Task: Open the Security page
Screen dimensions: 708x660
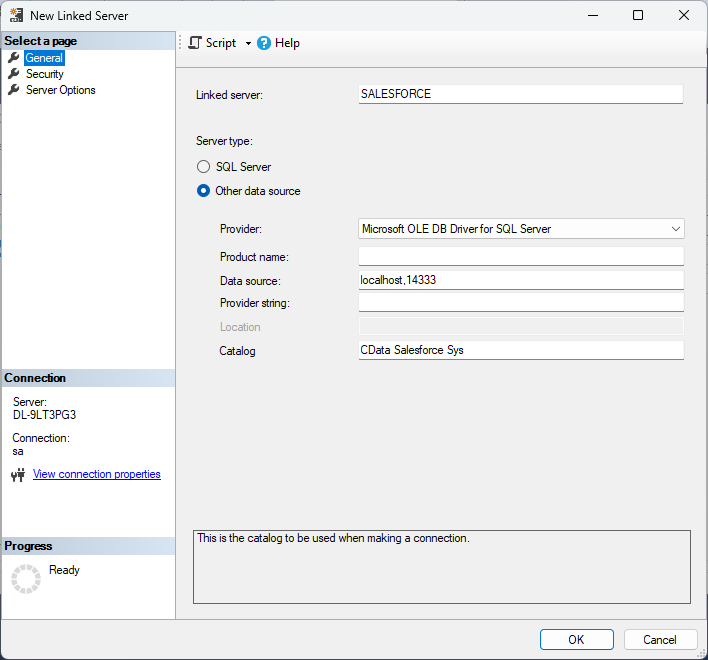Action: point(45,74)
